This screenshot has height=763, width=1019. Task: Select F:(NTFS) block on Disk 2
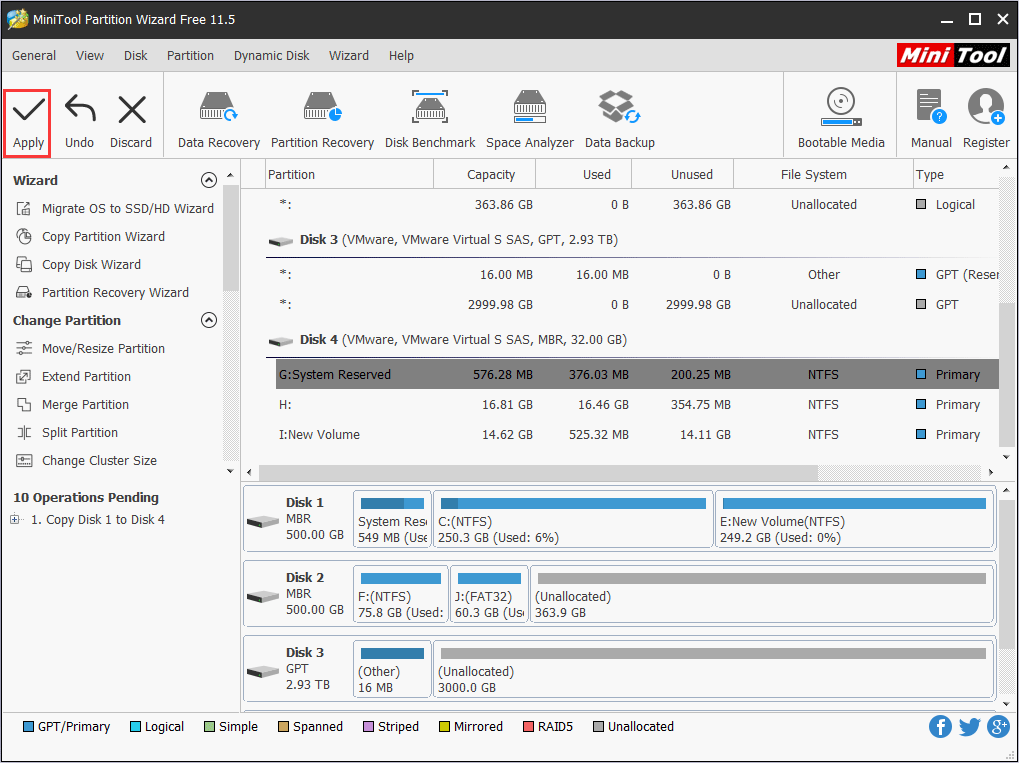pyautogui.click(x=401, y=595)
